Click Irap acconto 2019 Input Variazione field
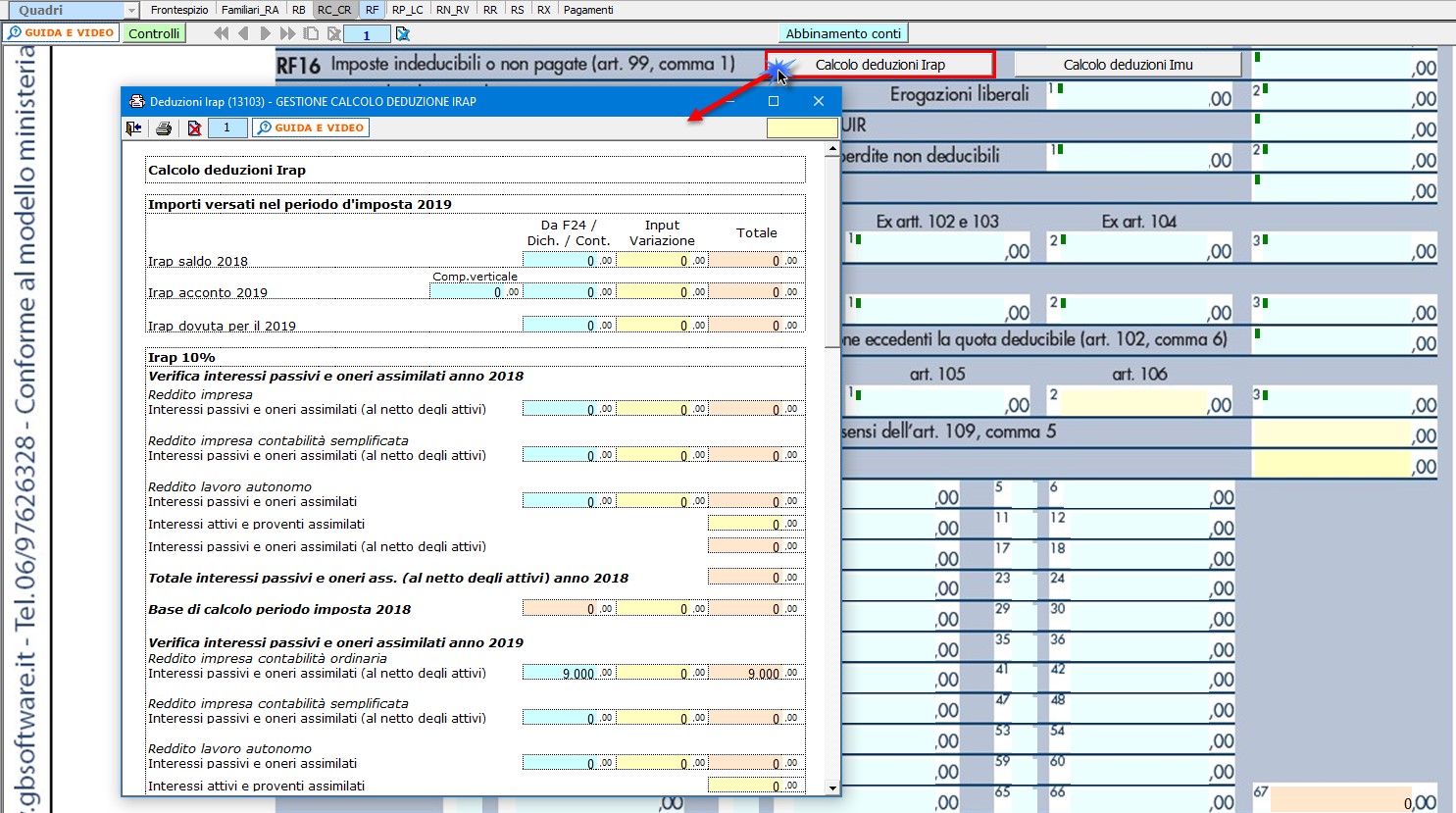 [662, 291]
